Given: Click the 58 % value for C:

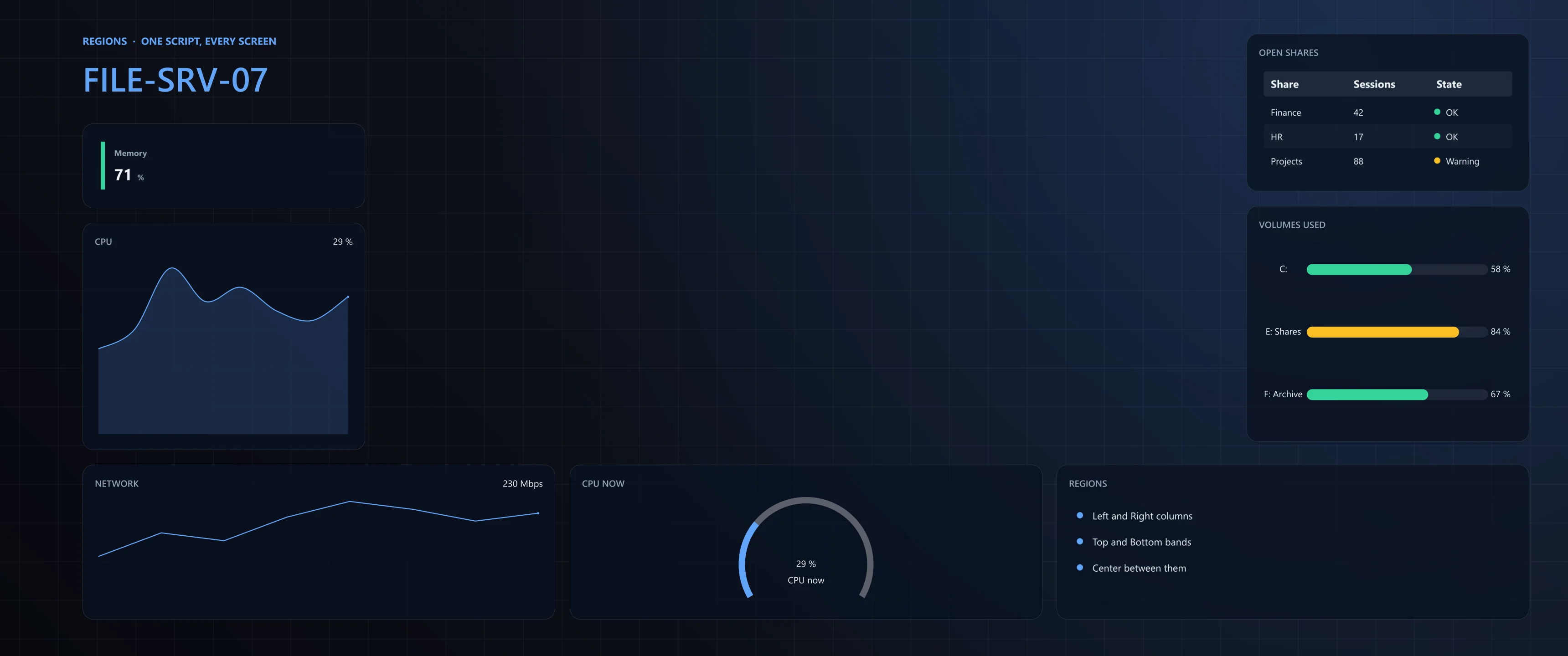Looking at the screenshot, I should (x=1500, y=269).
